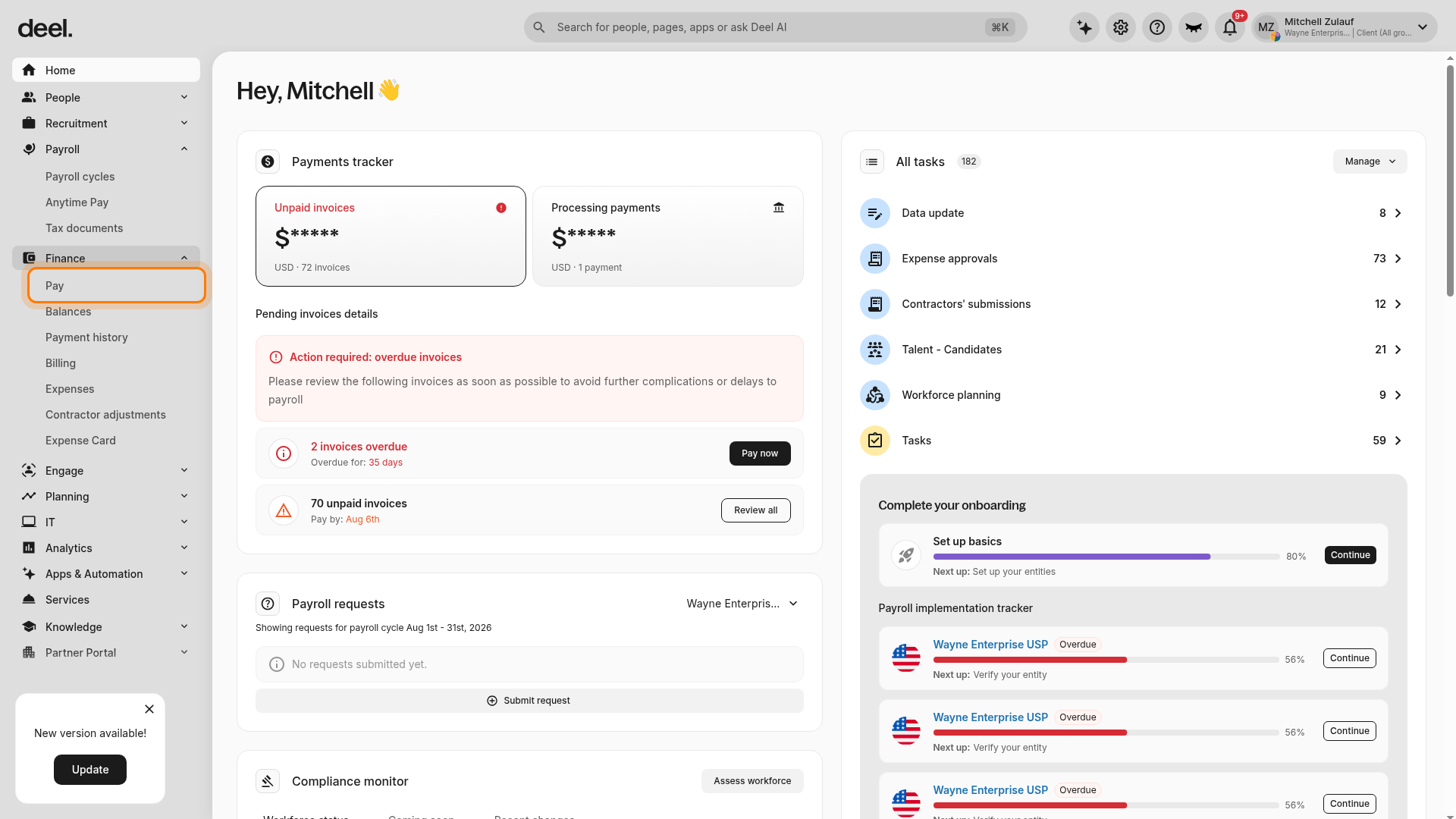Open Expense approvals row arrow

(x=1398, y=259)
